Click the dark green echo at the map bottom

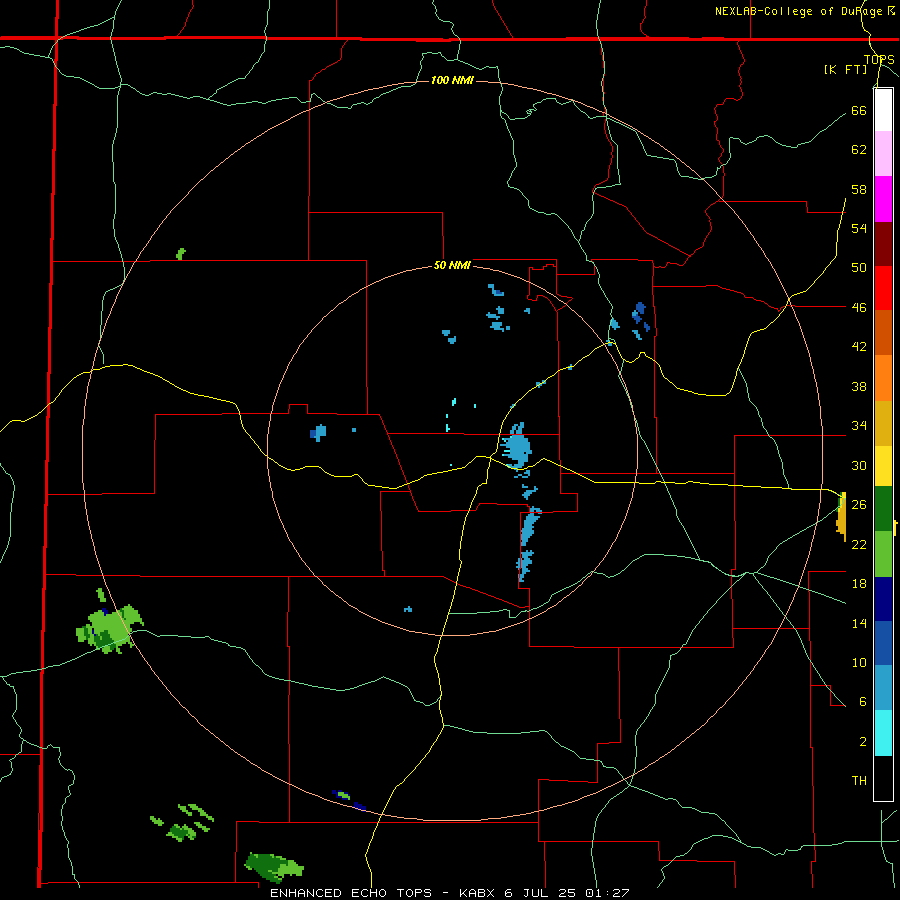point(273,866)
